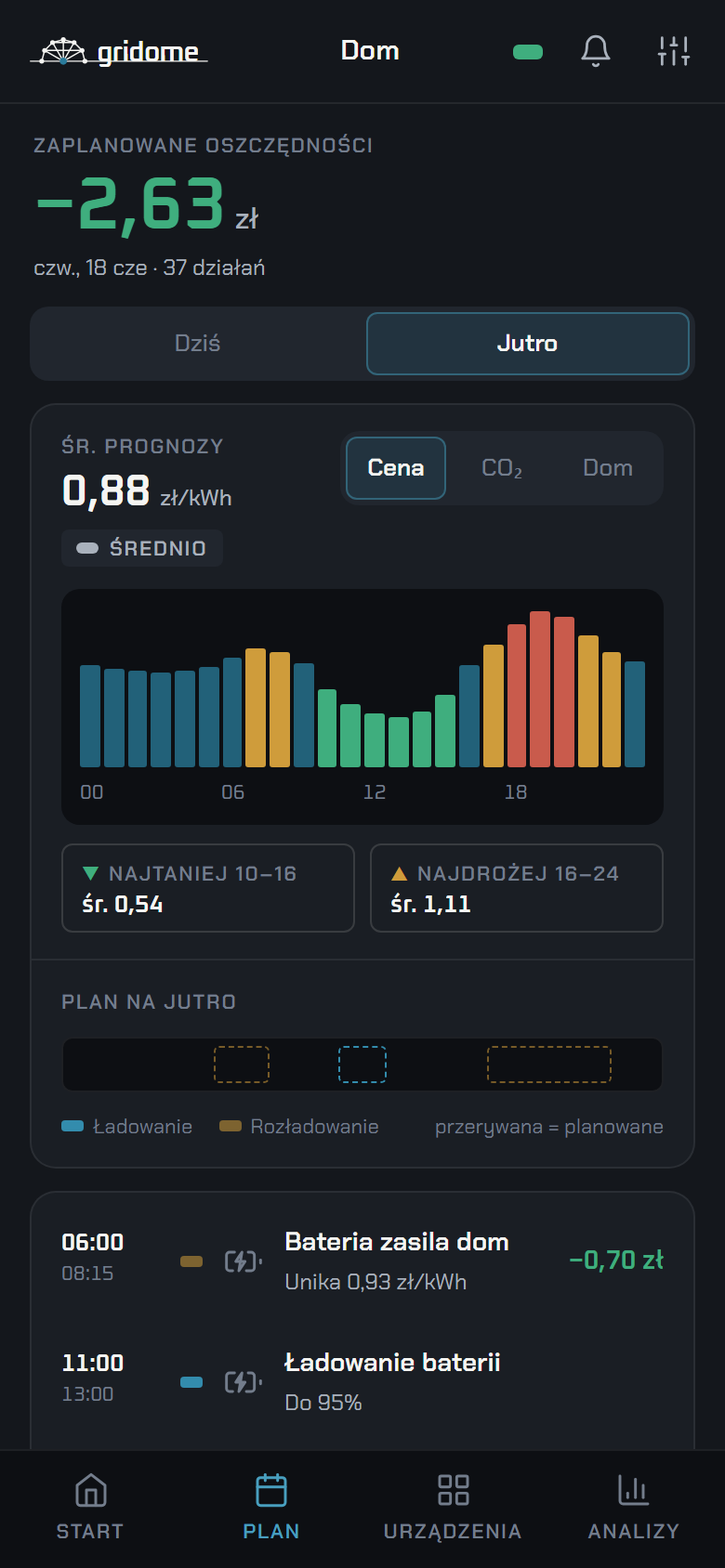This screenshot has height=1568, width=725.
Task: Tap first dashed discharge block in plan
Action: click(x=242, y=1065)
